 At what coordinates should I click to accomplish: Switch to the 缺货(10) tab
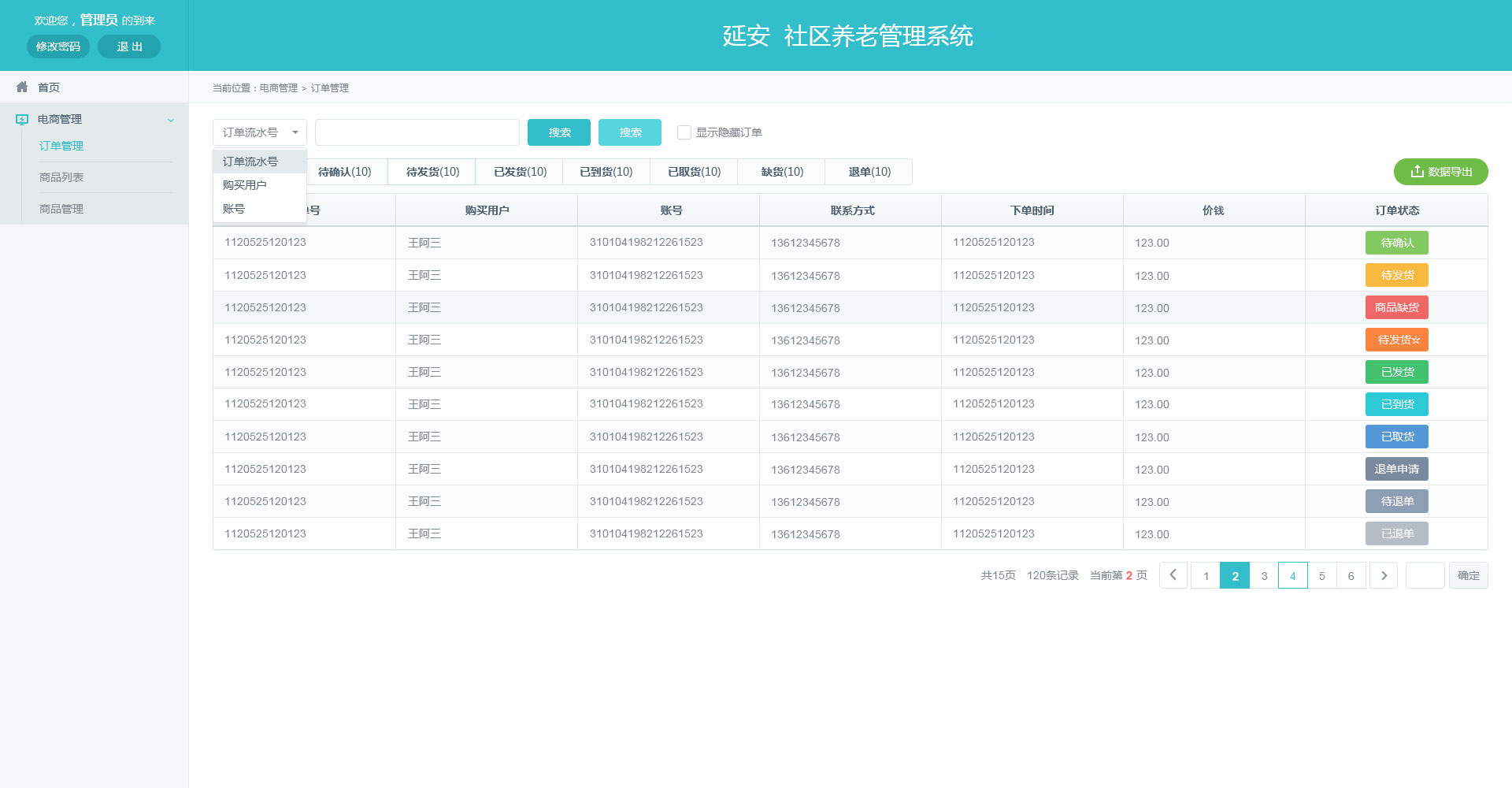782,172
